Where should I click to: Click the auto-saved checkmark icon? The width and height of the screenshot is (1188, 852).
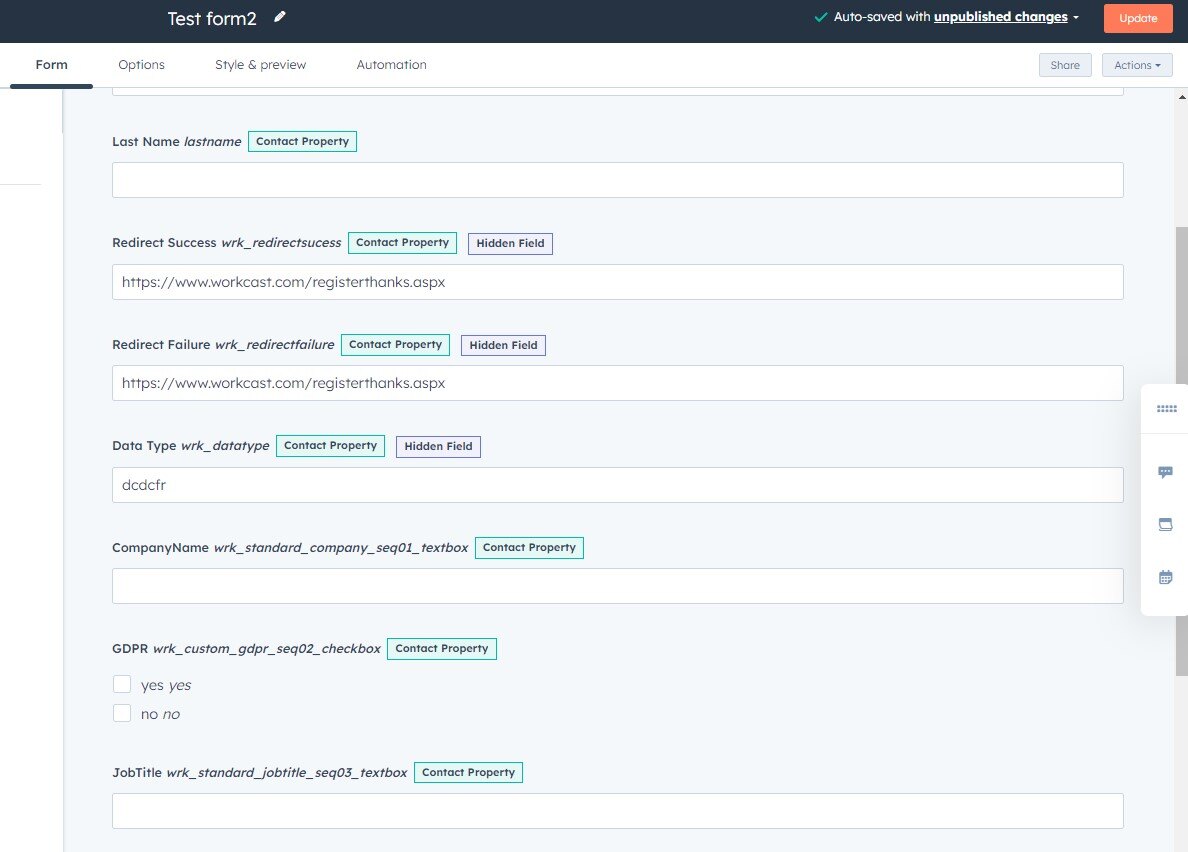821,17
